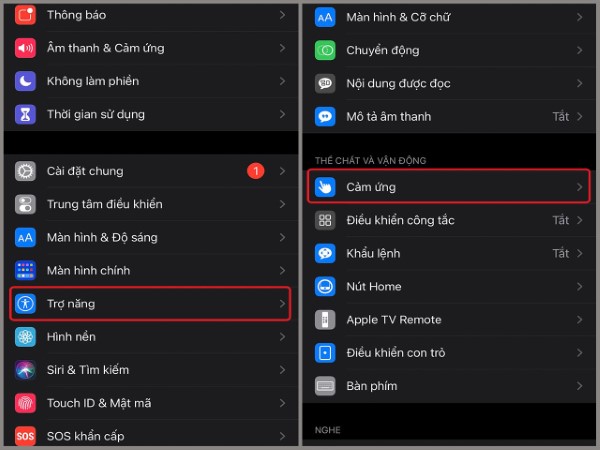Expand chevron next to Nút Home
This screenshot has width=600, height=450.
(x=580, y=287)
